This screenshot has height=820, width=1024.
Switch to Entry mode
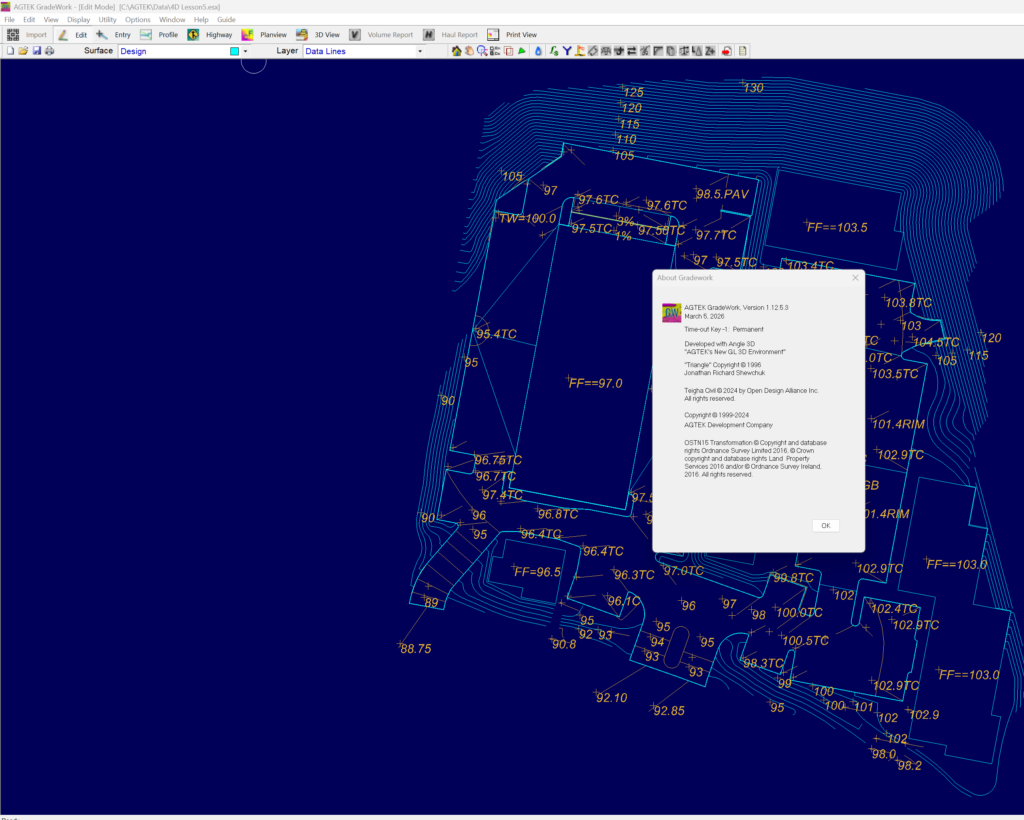[x=114, y=35]
